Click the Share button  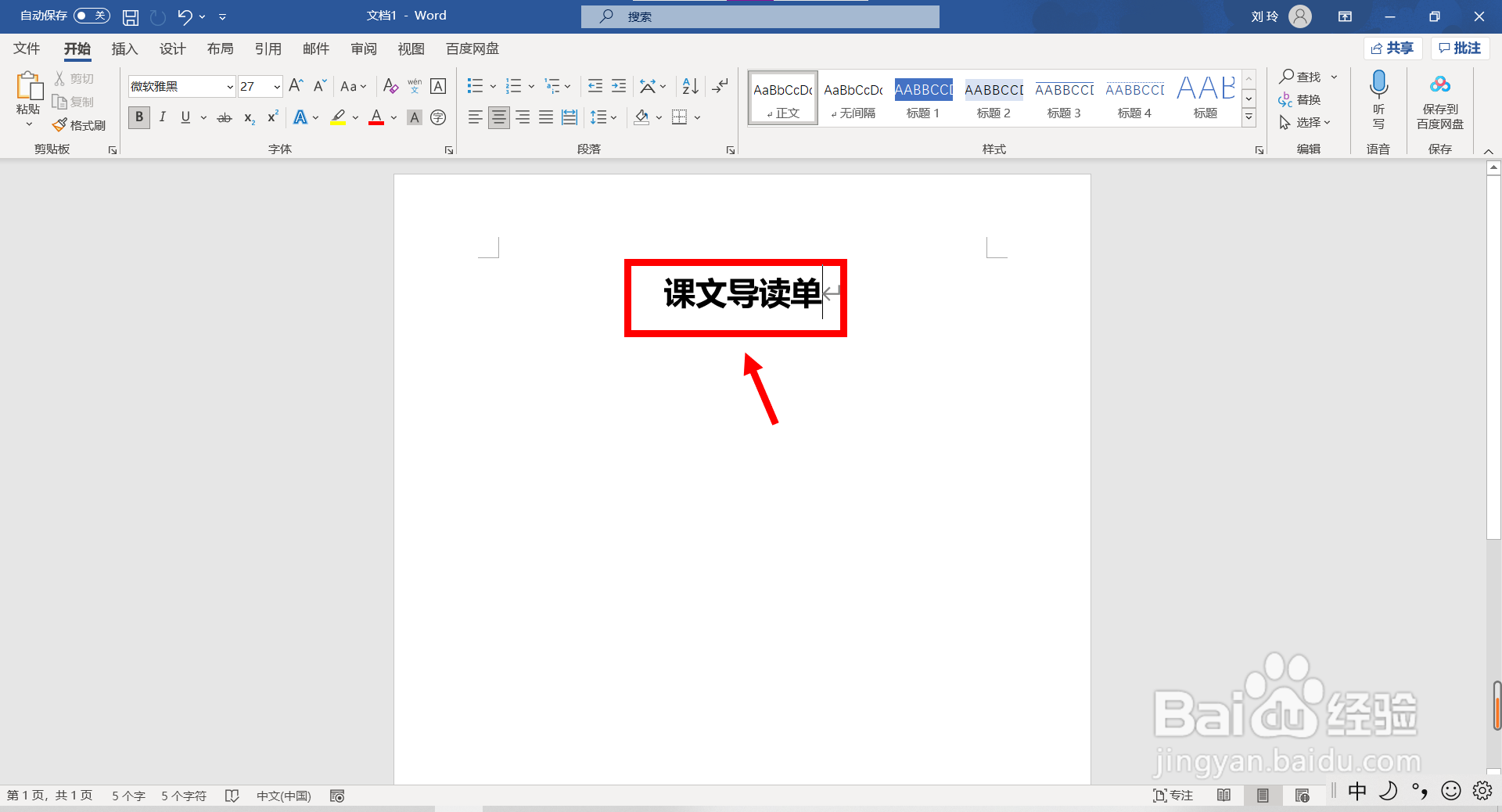[1392, 49]
